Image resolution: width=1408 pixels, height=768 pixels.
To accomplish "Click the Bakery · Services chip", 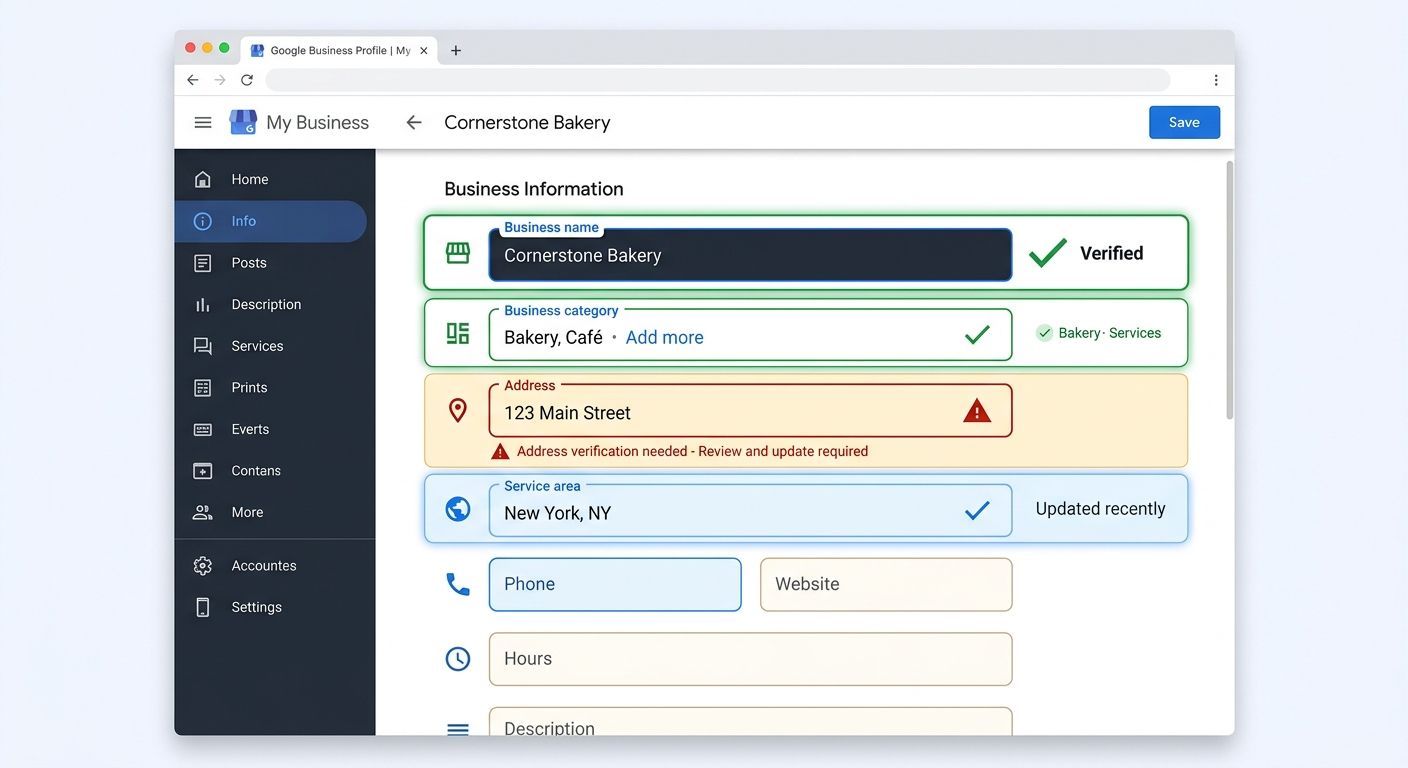I will click(1099, 333).
